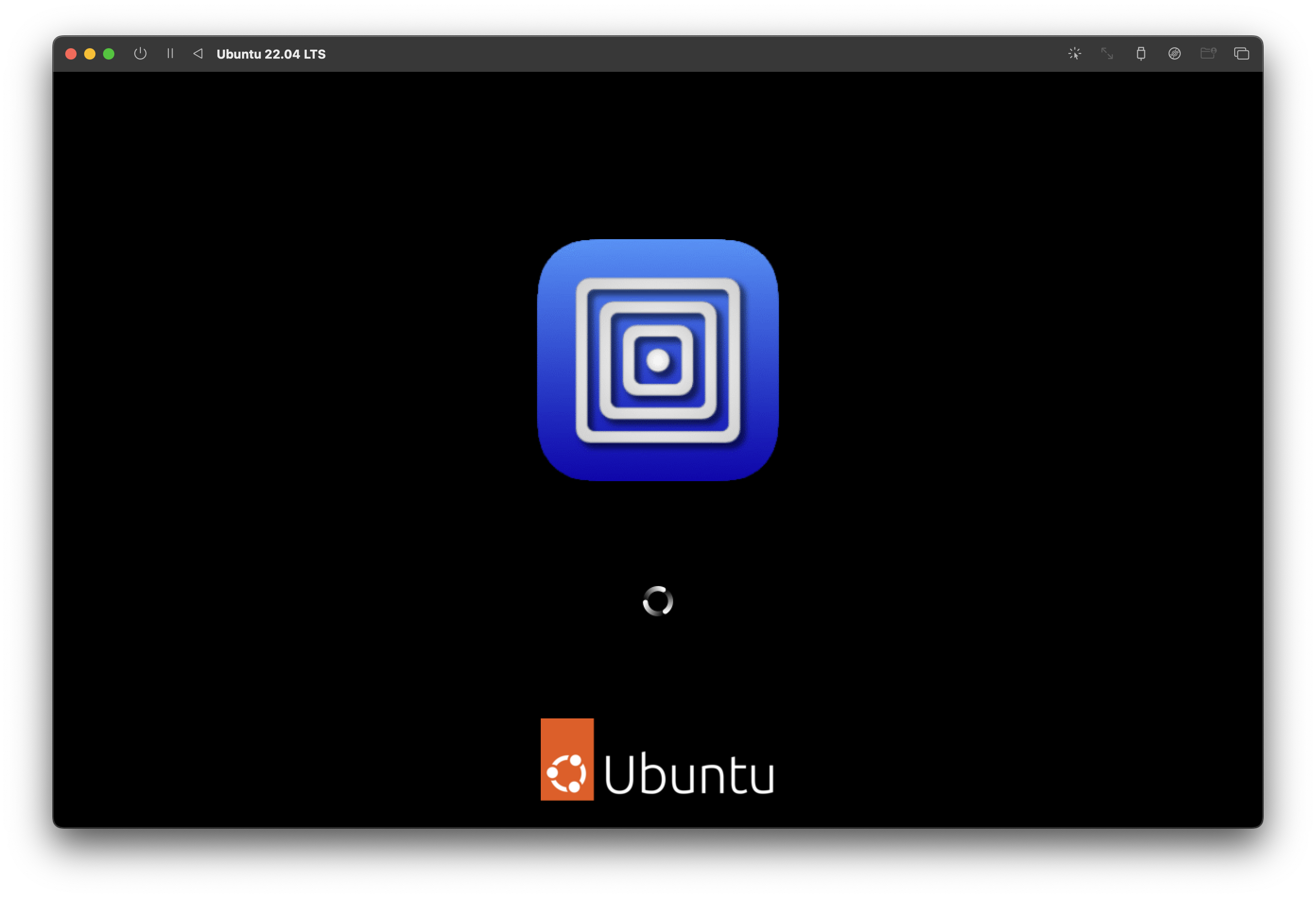
Task: Click the green full-screen window button
Action: point(109,54)
